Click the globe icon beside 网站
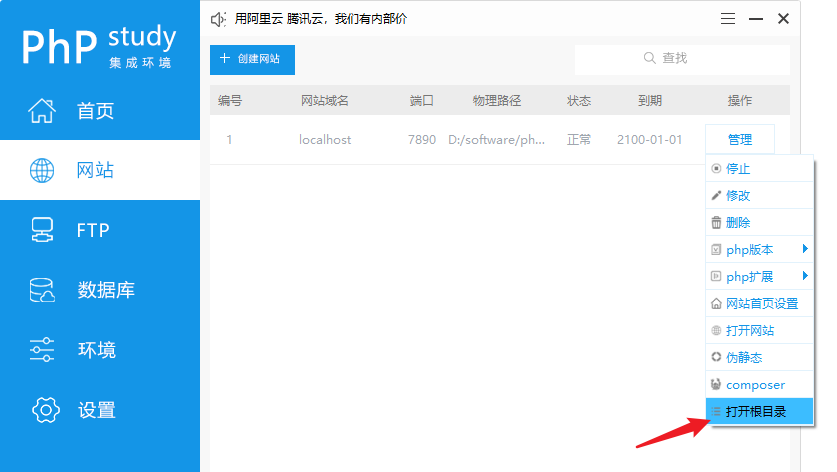 [x=42, y=170]
